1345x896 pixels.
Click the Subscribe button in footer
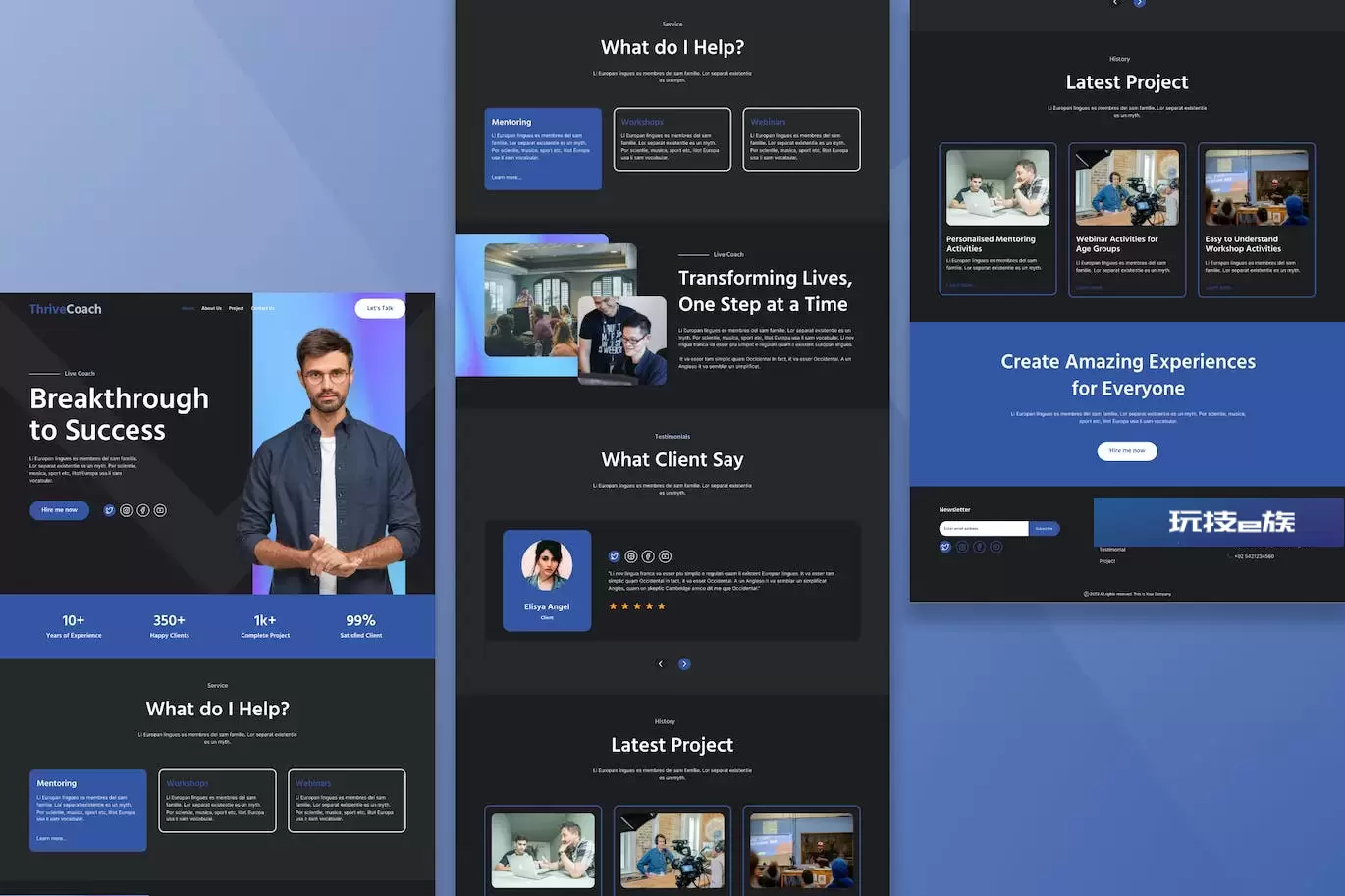[1044, 528]
